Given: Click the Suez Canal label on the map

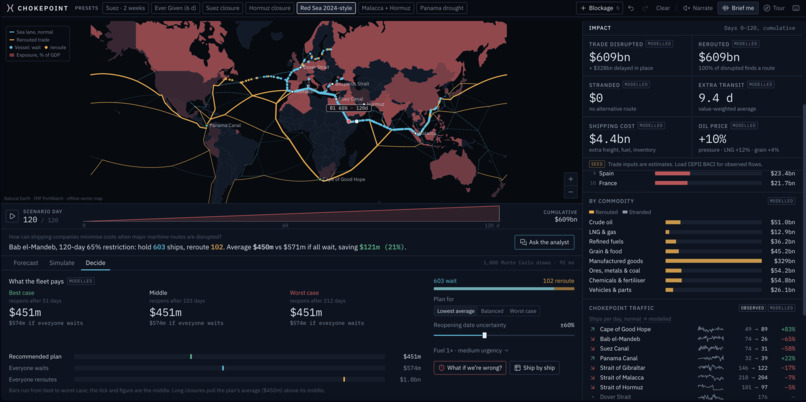Looking at the screenshot, I should click(351, 99).
